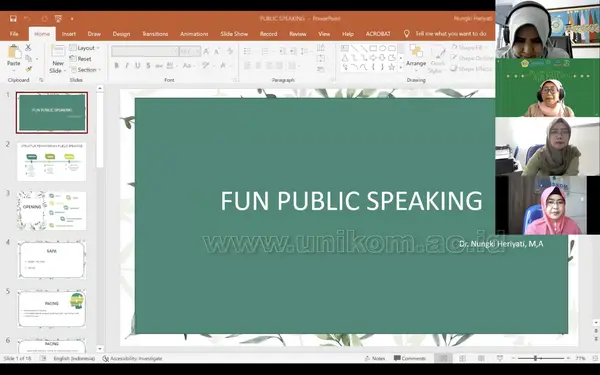Open the File tab
Screen dimensions: 600x375
click(14, 34)
